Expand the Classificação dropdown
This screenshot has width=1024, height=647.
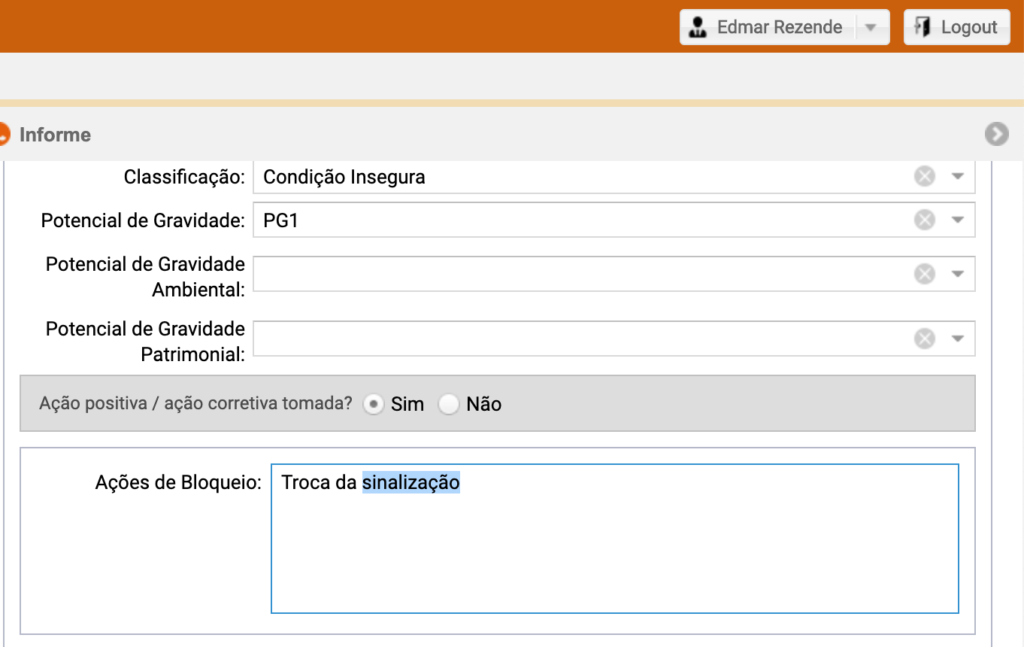pos(957,176)
